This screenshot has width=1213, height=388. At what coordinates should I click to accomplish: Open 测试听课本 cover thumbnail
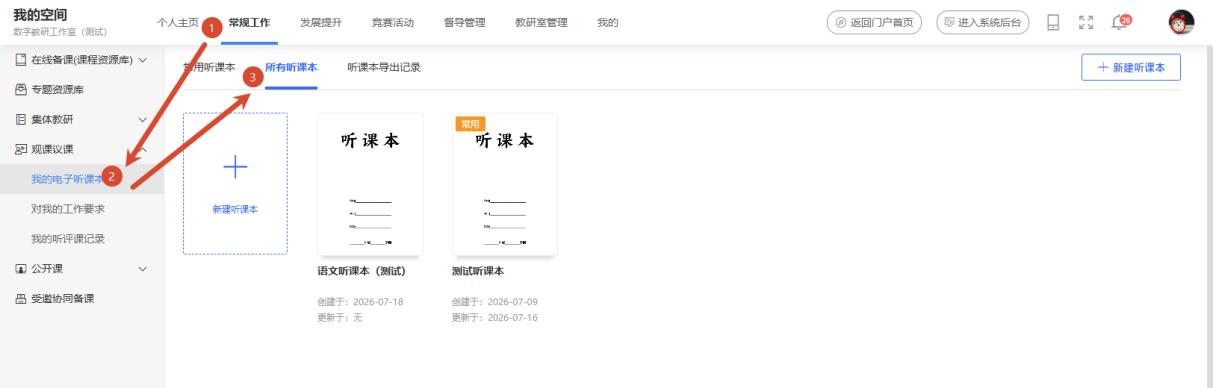coord(505,184)
